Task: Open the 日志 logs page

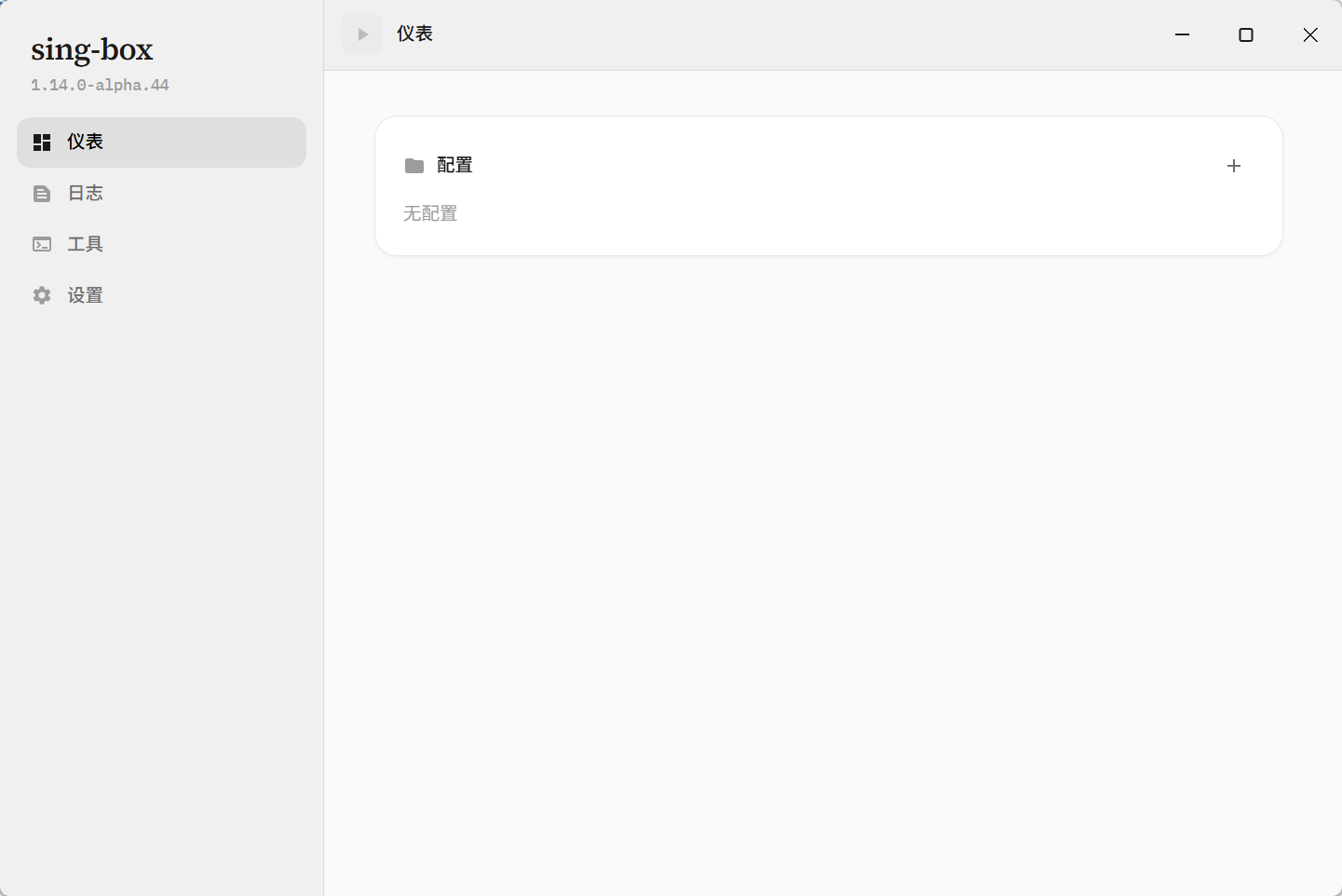Action: click(161, 193)
